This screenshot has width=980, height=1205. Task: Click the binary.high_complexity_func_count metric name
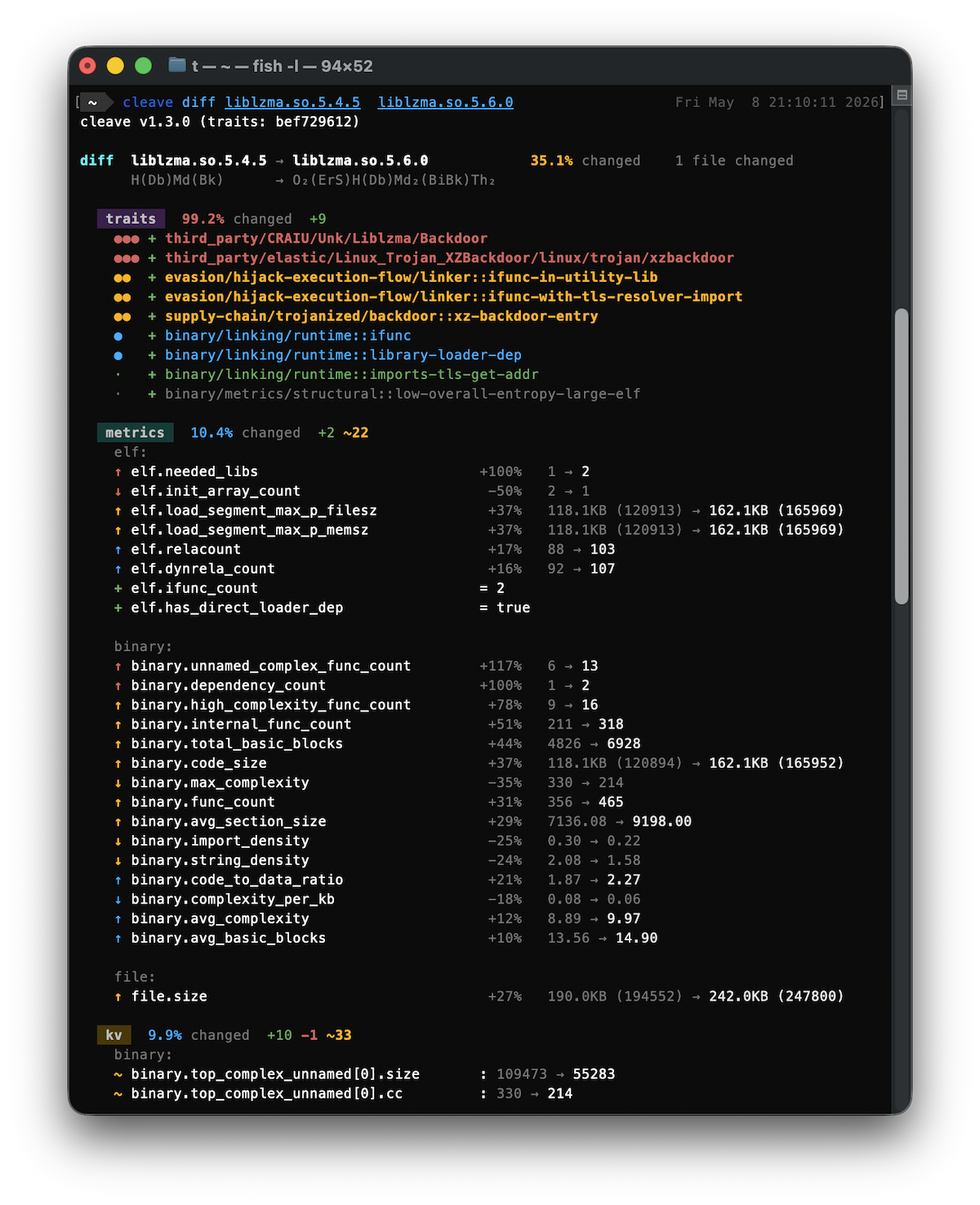[271, 705]
